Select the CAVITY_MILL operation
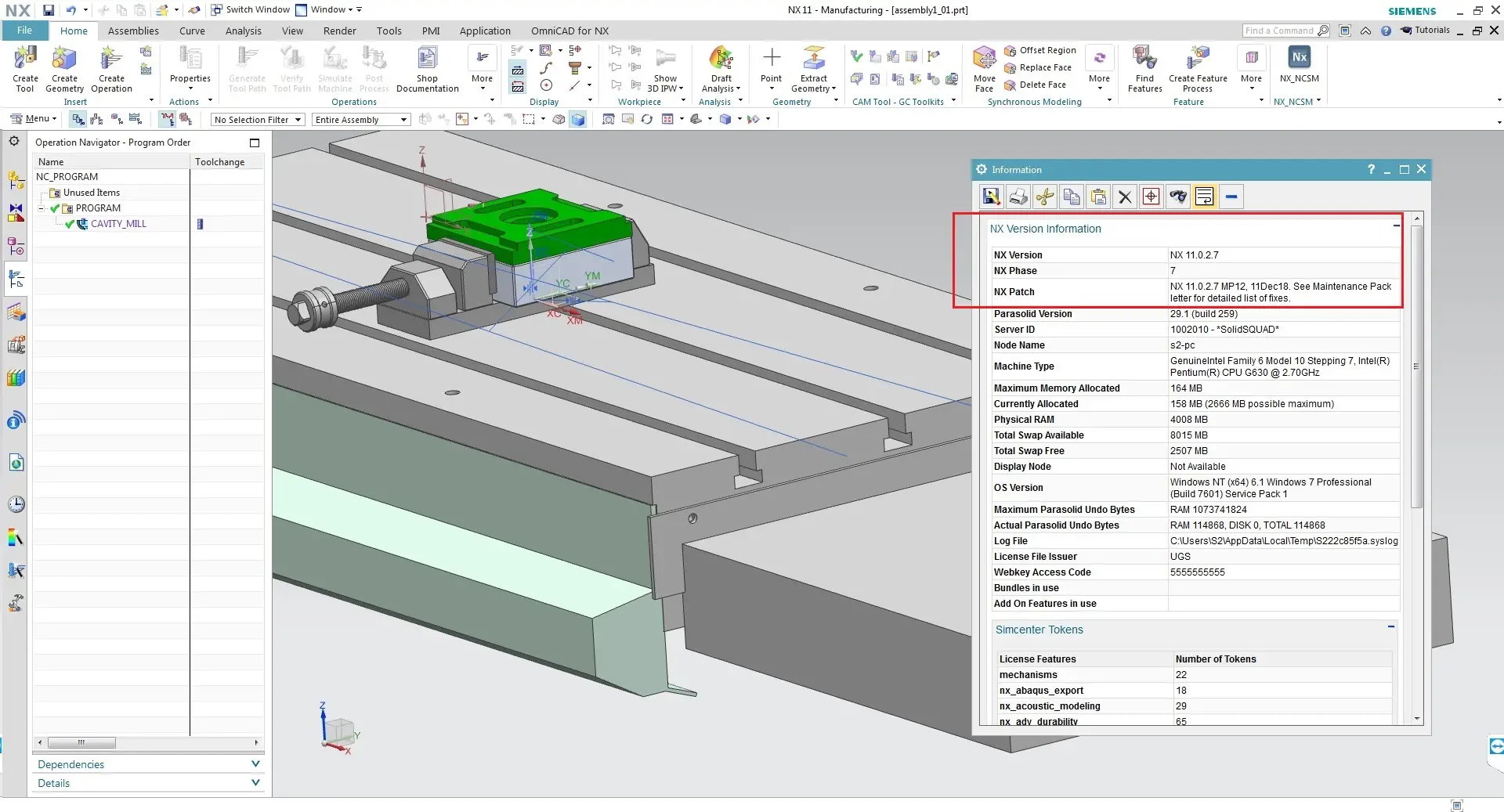The width and height of the screenshot is (1504, 812). coord(118,224)
